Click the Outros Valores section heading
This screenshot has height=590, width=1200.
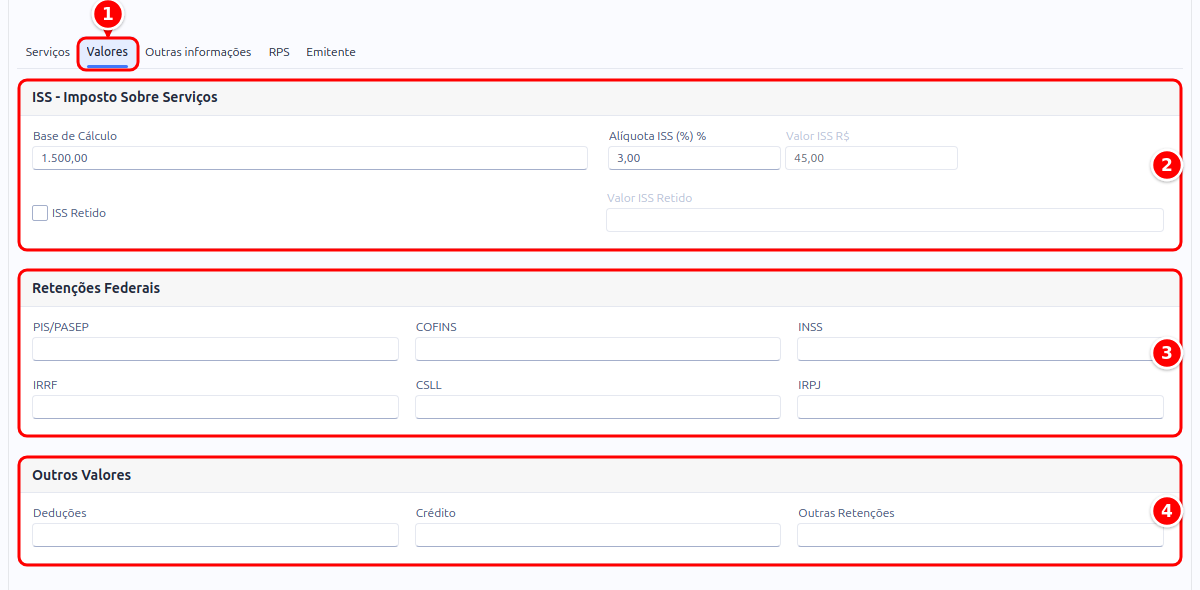pos(82,475)
